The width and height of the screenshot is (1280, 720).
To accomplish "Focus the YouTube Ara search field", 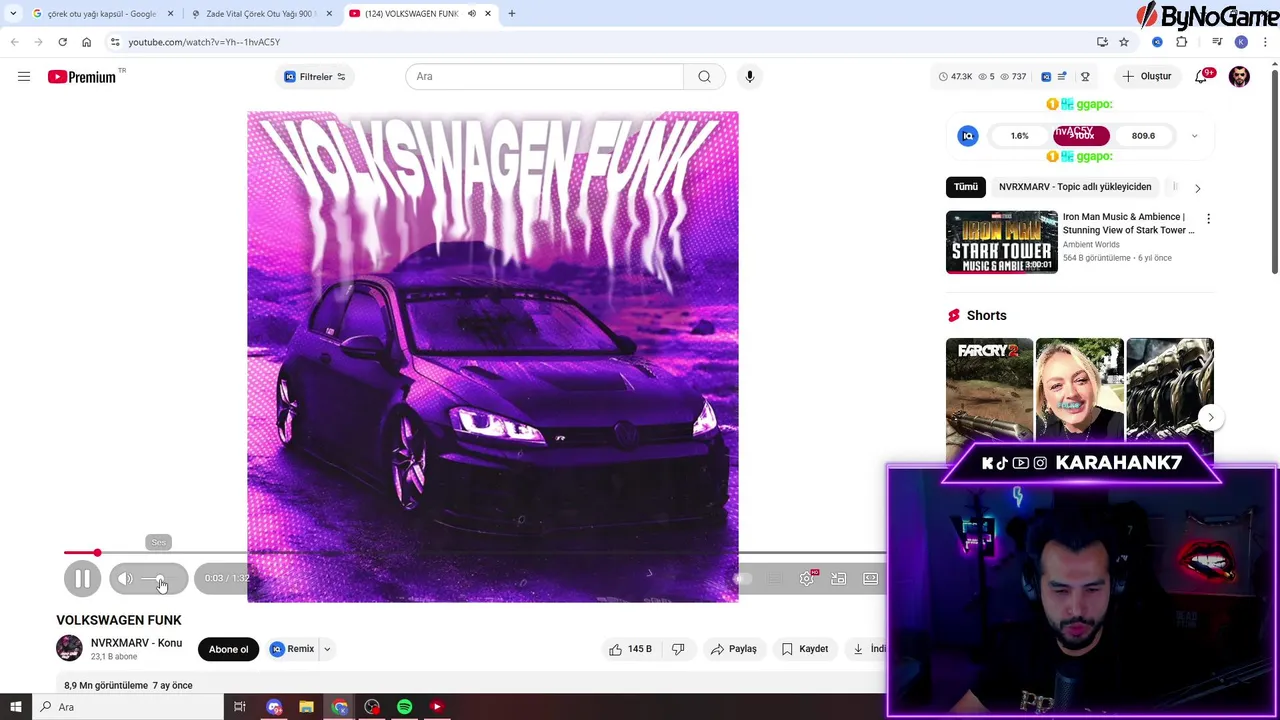I will [x=544, y=77].
